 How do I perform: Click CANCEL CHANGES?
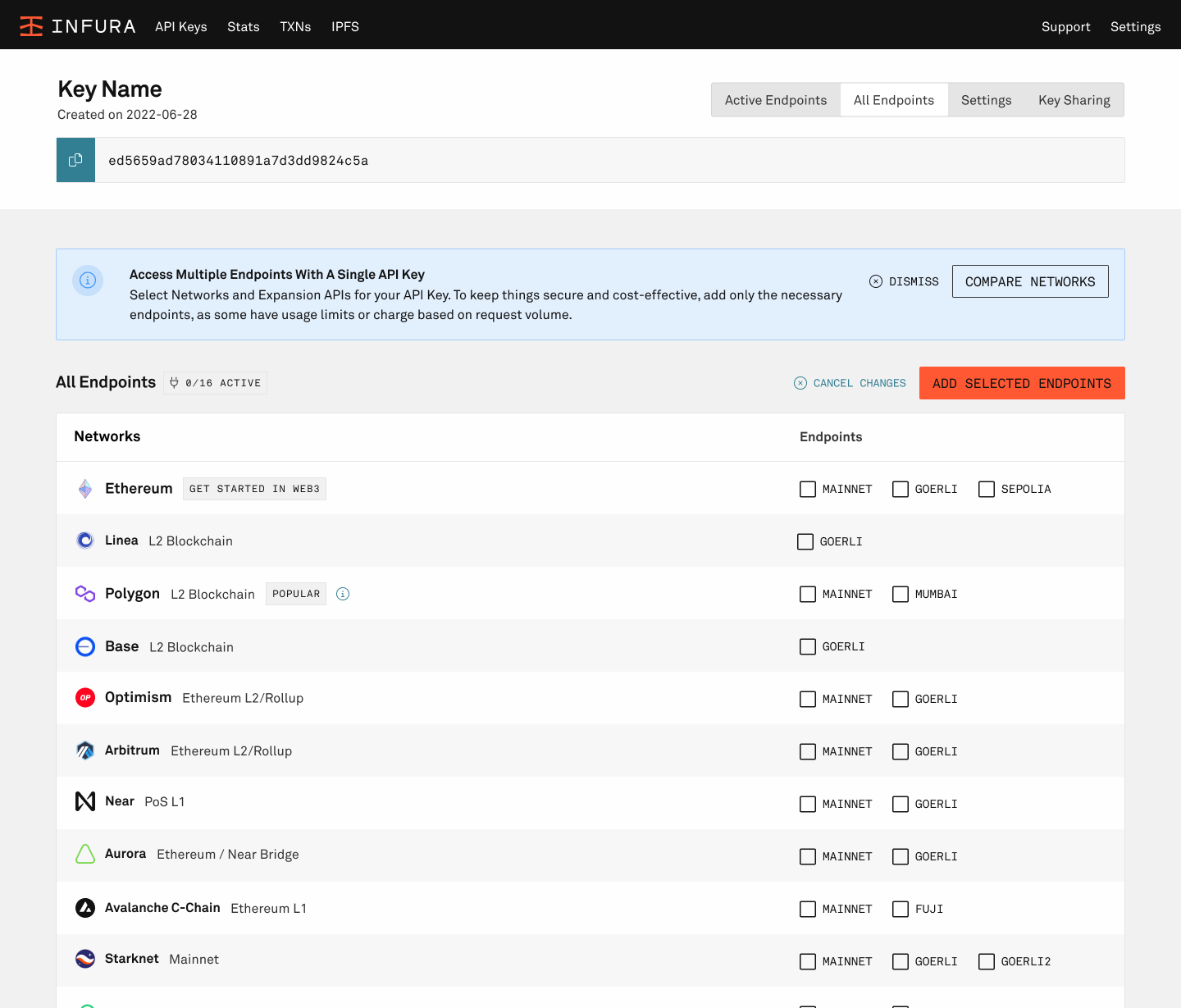click(x=850, y=383)
